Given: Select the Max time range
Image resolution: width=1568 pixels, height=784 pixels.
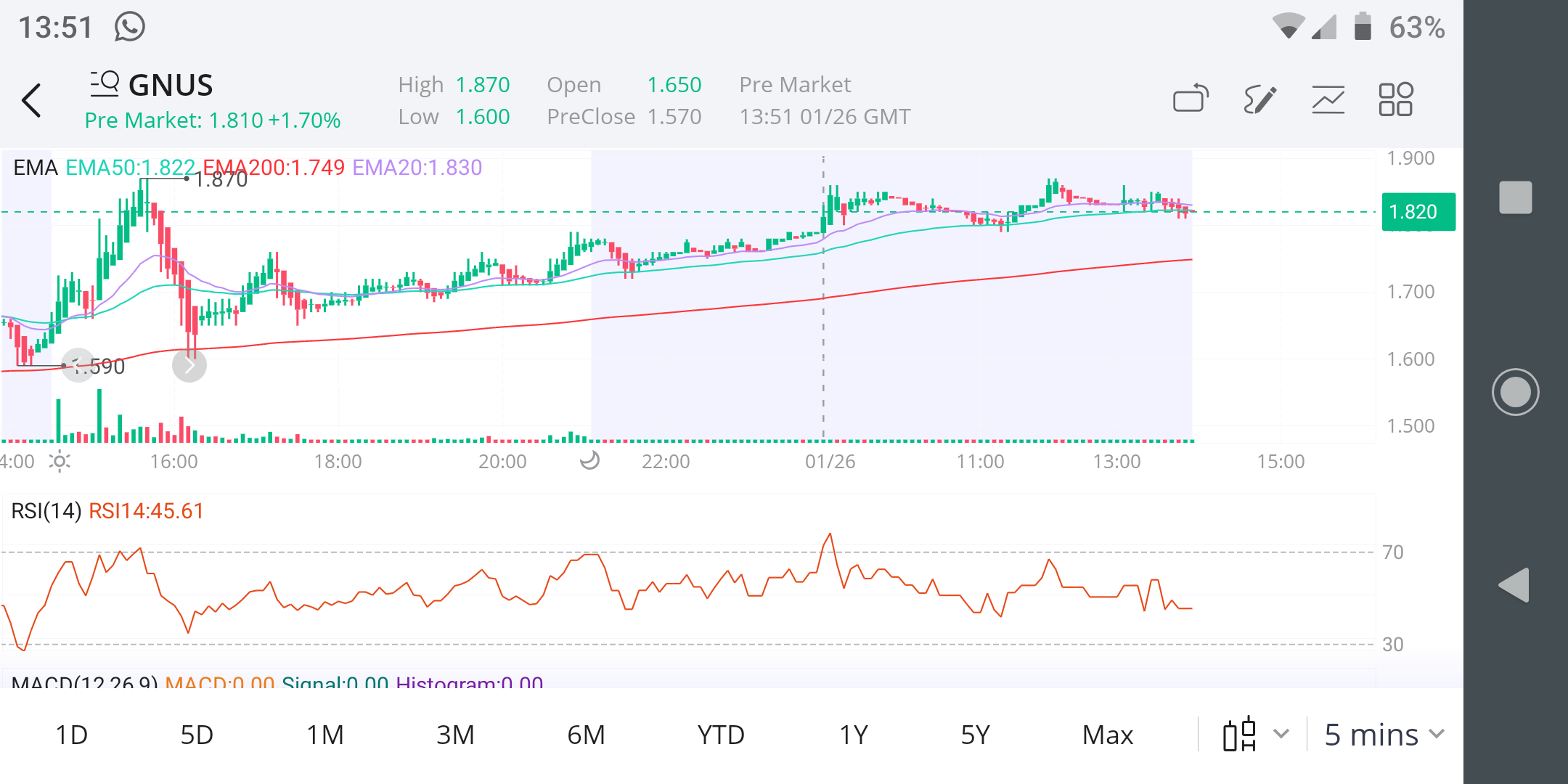Looking at the screenshot, I should (1107, 735).
